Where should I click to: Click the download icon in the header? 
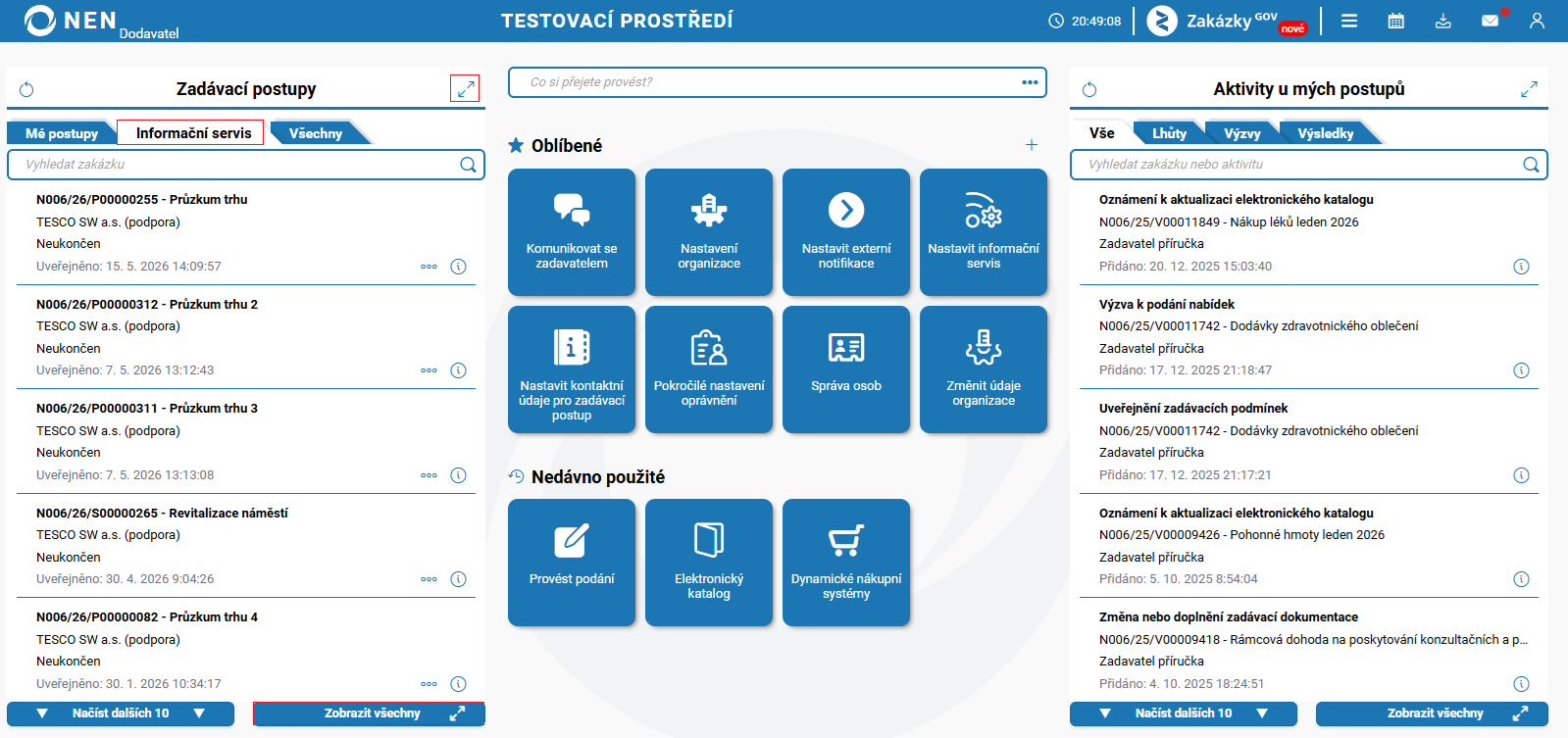tap(1443, 21)
